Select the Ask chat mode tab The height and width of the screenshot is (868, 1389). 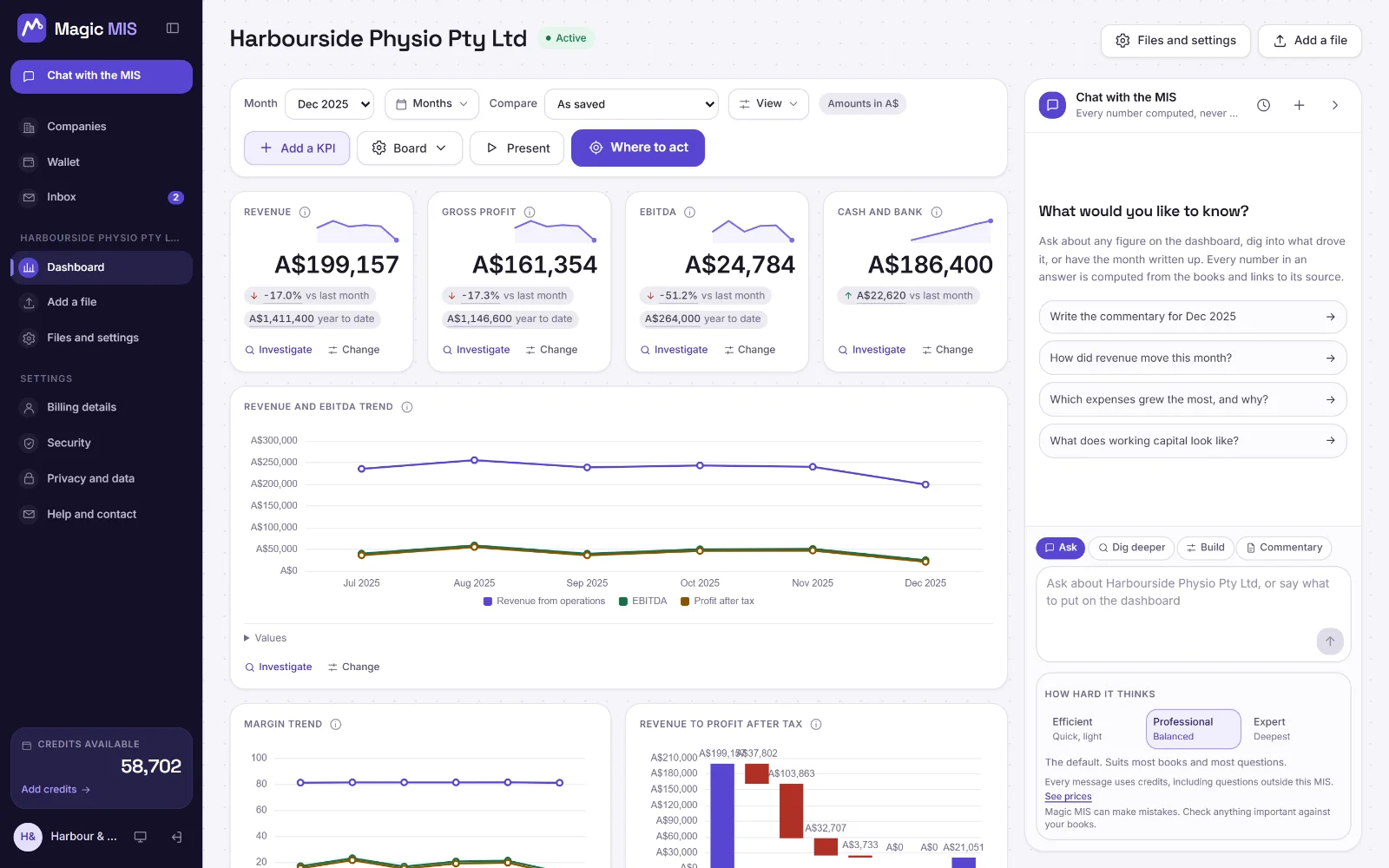(x=1060, y=548)
